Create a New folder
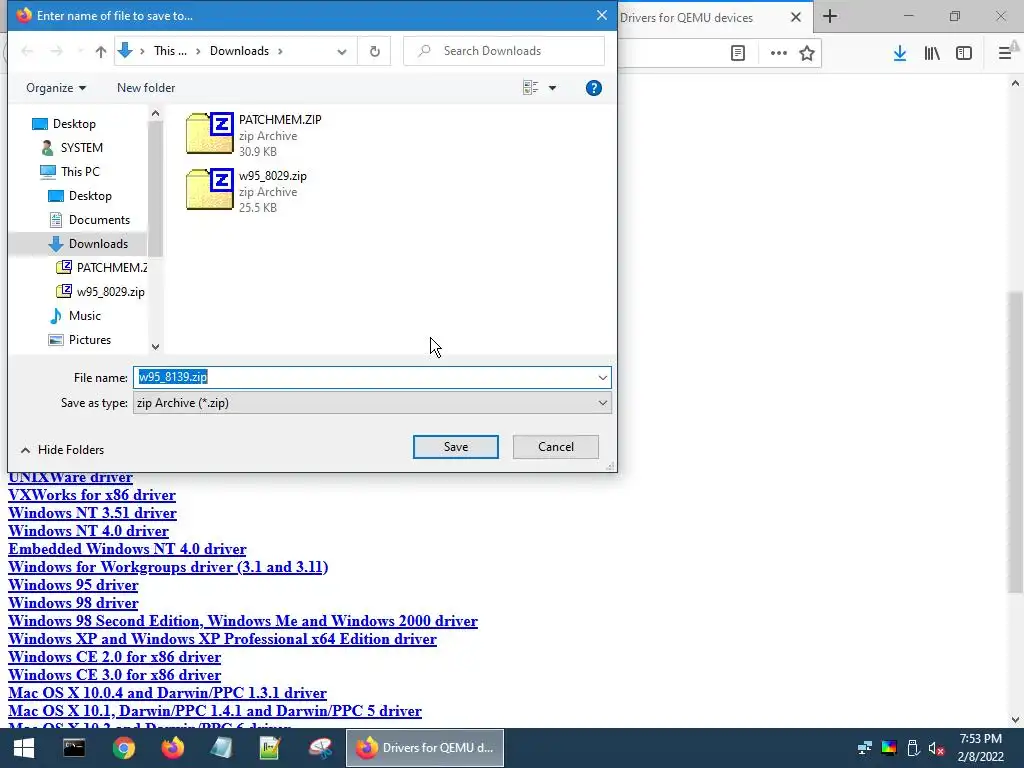 pyautogui.click(x=146, y=88)
